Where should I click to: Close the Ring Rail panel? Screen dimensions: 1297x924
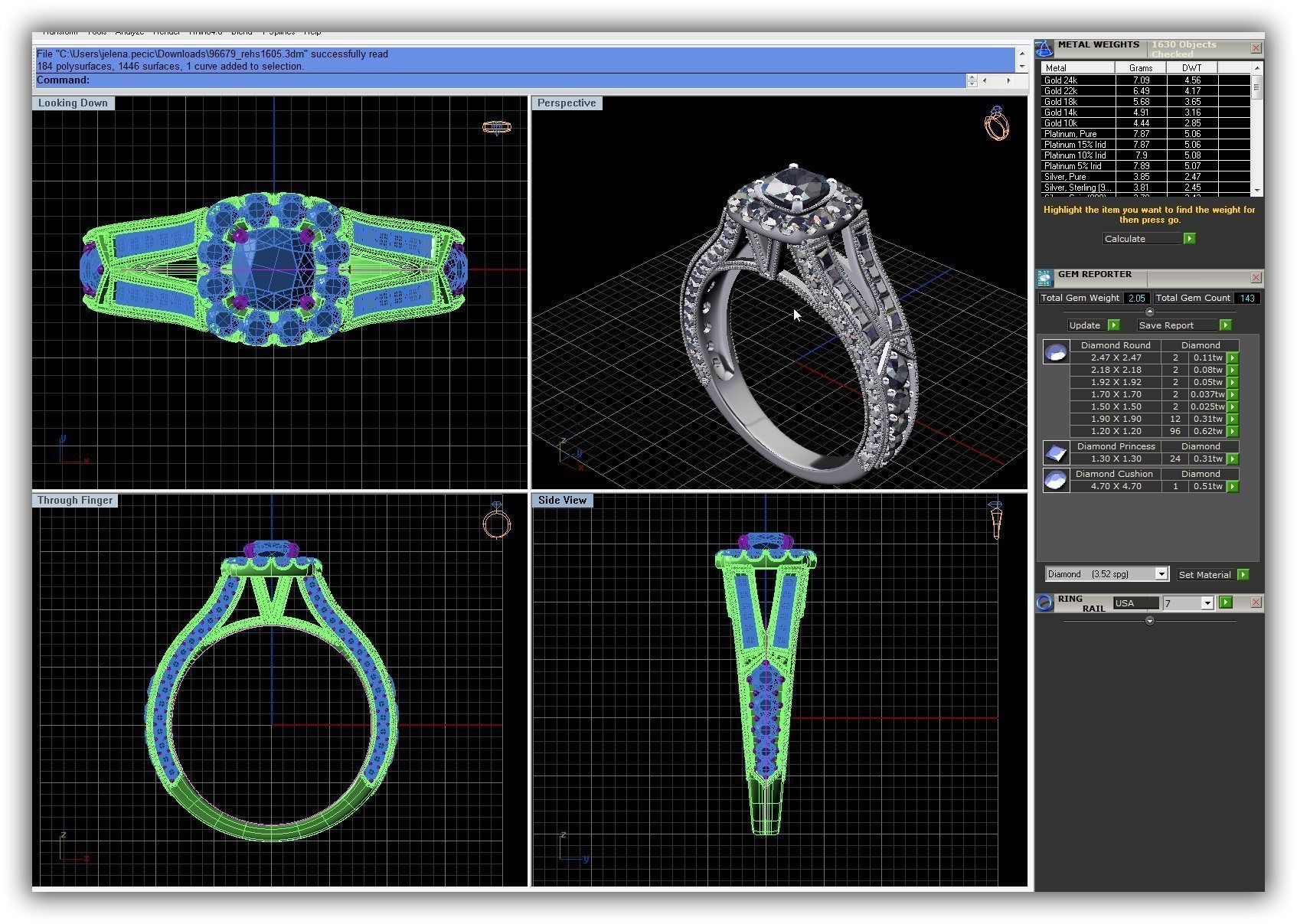tap(1256, 602)
